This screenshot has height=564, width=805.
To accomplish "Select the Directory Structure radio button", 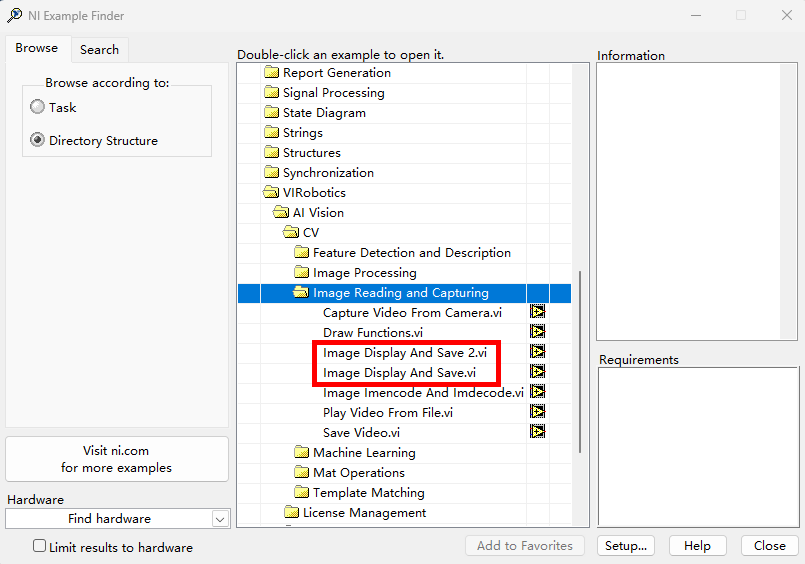I will tap(38, 141).
